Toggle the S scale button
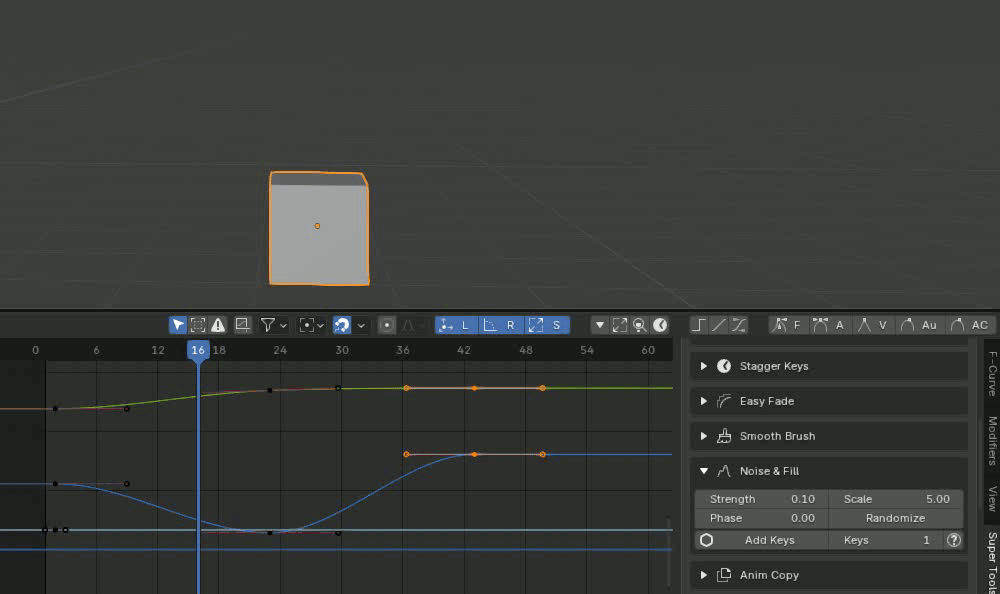The image size is (1000, 594). tap(547, 325)
